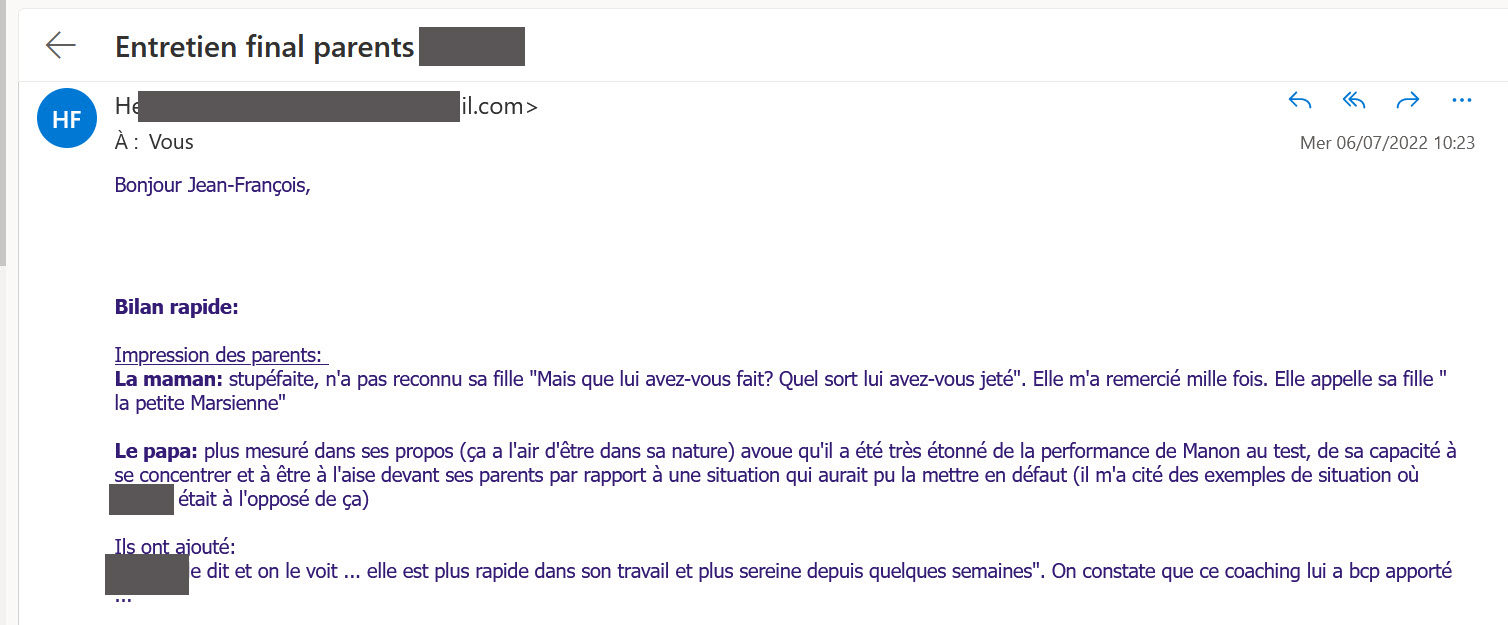Forward this message
The height and width of the screenshot is (625, 1508).
point(1407,100)
